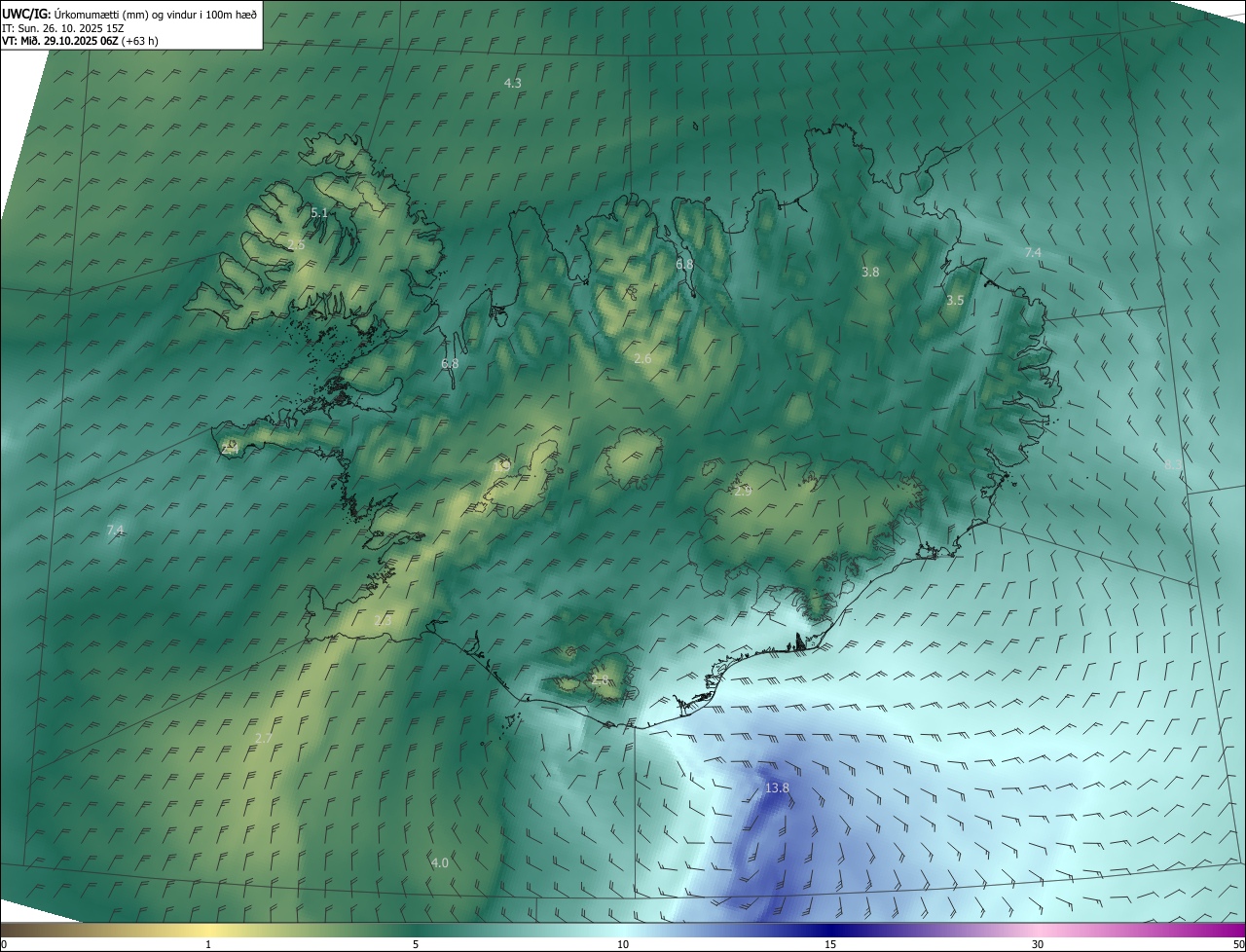Screen dimensions: 1246x952
Task: Click the colorbar label 30
Action: pyautogui.click(x=1038, y=944)
